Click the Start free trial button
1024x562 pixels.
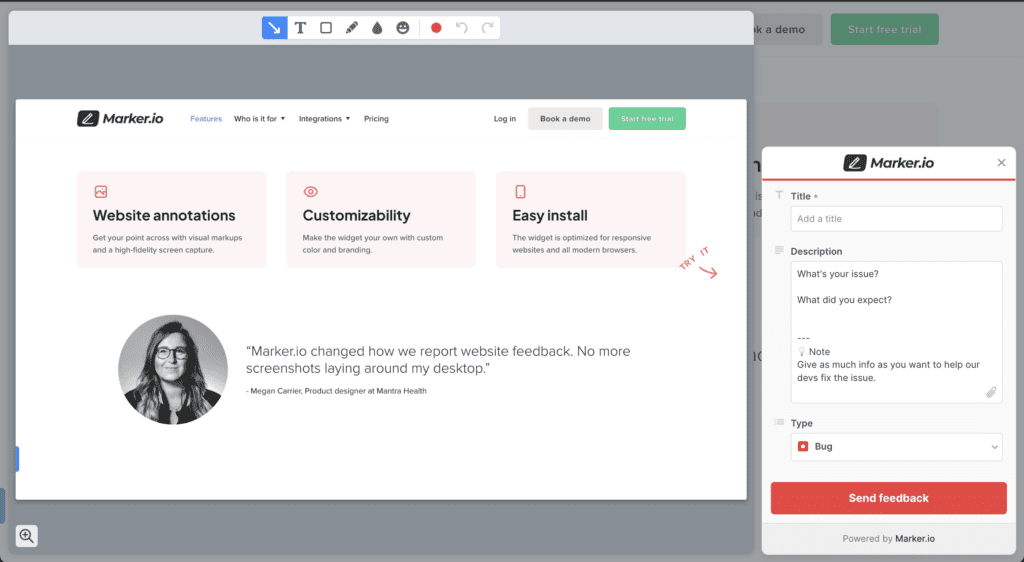tap(646, 119)
